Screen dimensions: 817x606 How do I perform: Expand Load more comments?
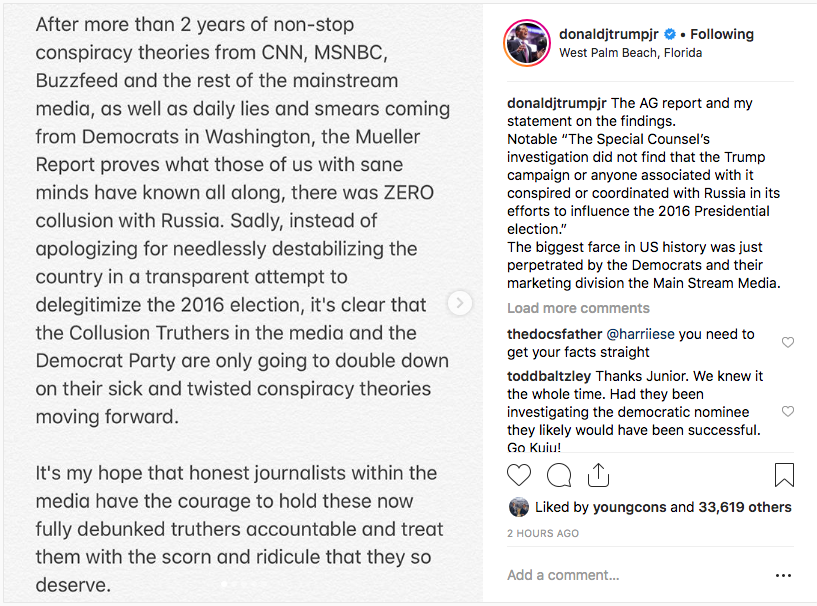(x=578, y=308)
